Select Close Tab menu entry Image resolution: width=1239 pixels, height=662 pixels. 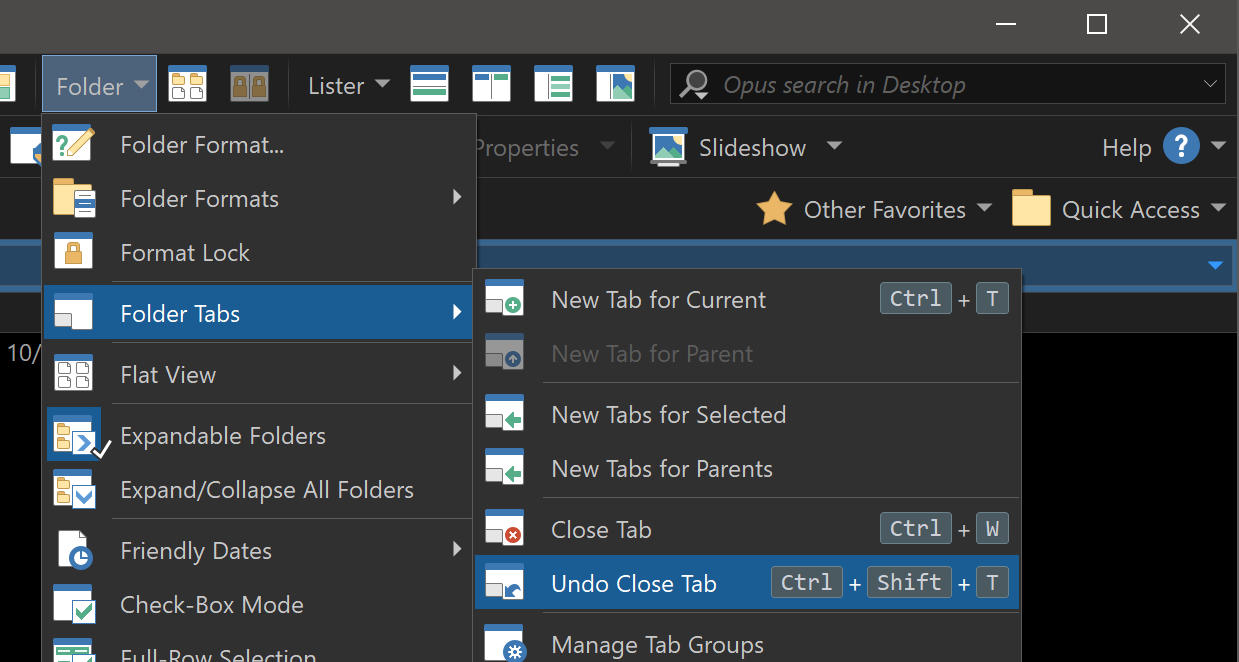pos(747,529)
